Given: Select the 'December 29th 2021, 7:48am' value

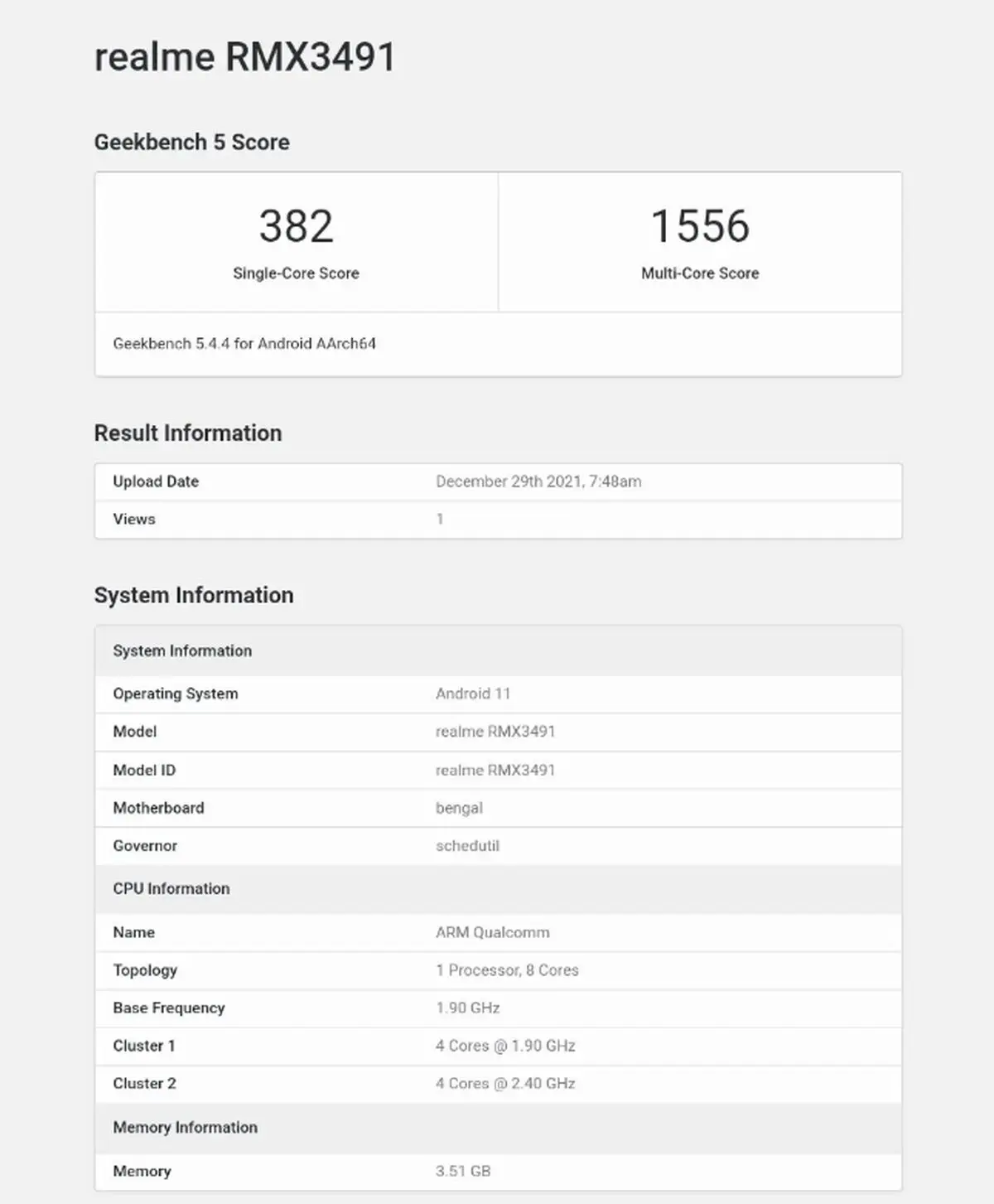Looking at the screenshot, I should click(538, 481).
